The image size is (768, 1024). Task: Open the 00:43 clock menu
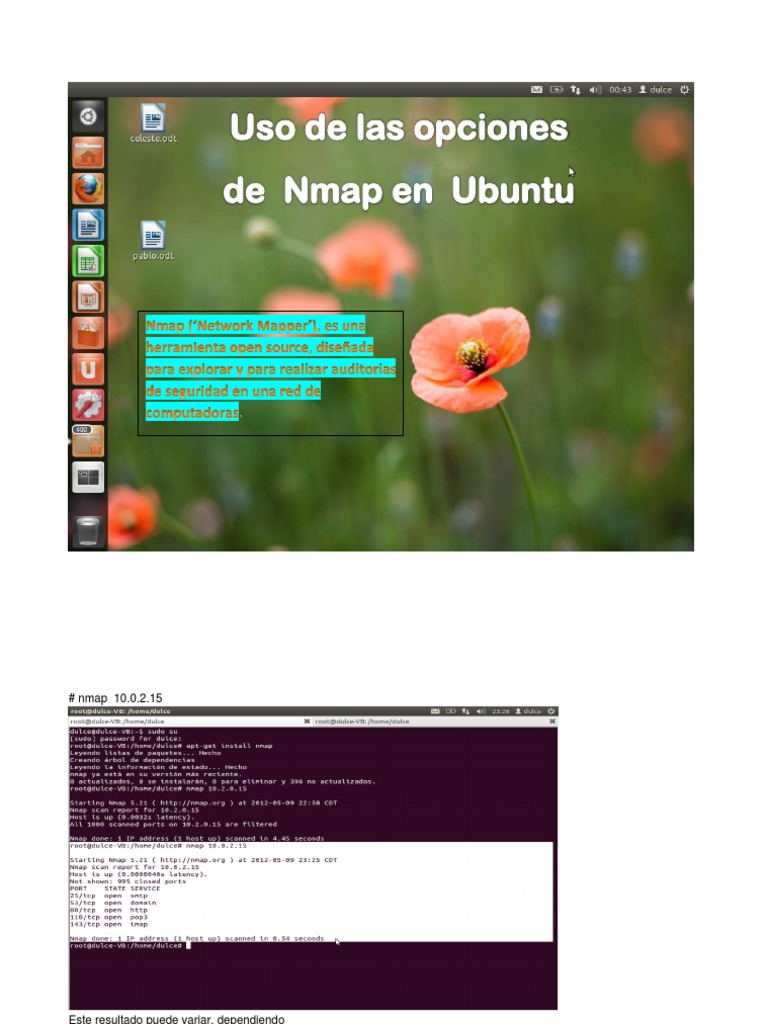click(x=620, y=89)
